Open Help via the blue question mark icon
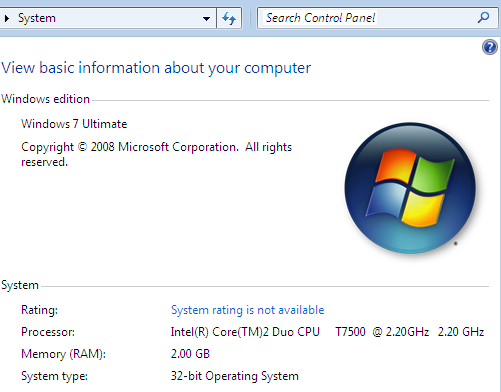 490,47
